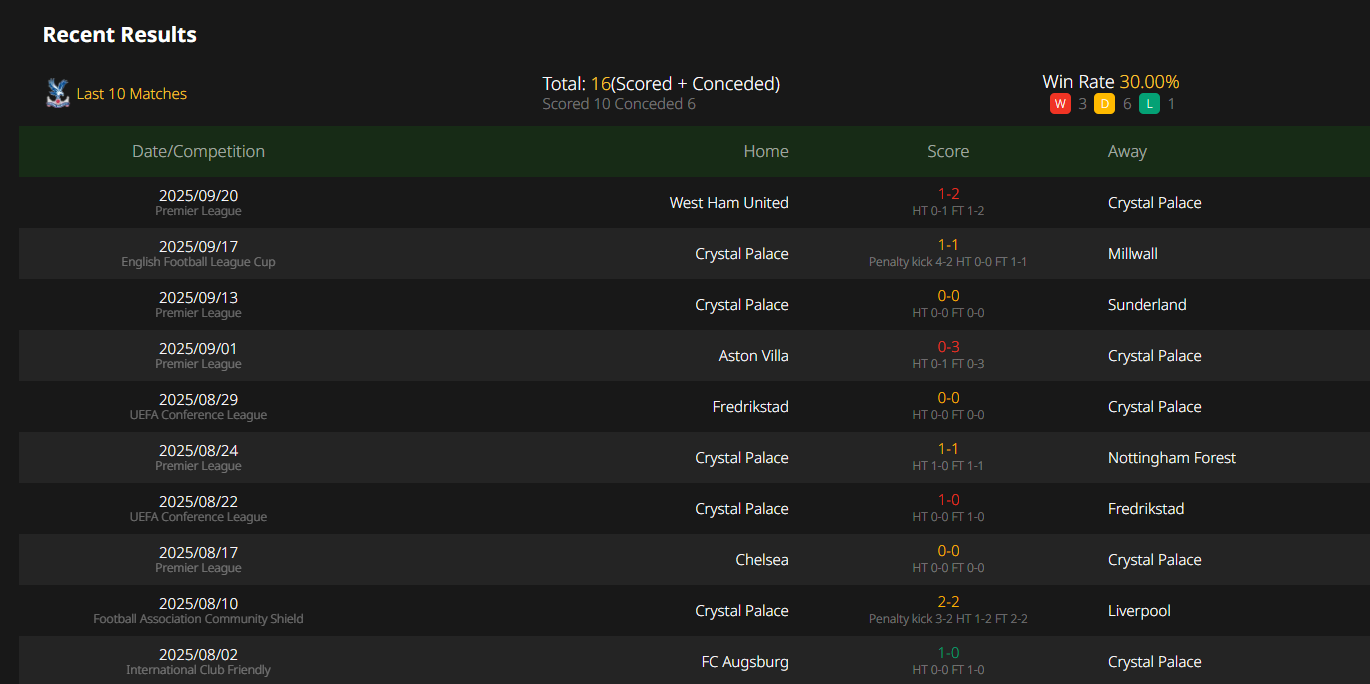Select Chelsea in the home column
The image size is (1370, 684).
(762, 560)
